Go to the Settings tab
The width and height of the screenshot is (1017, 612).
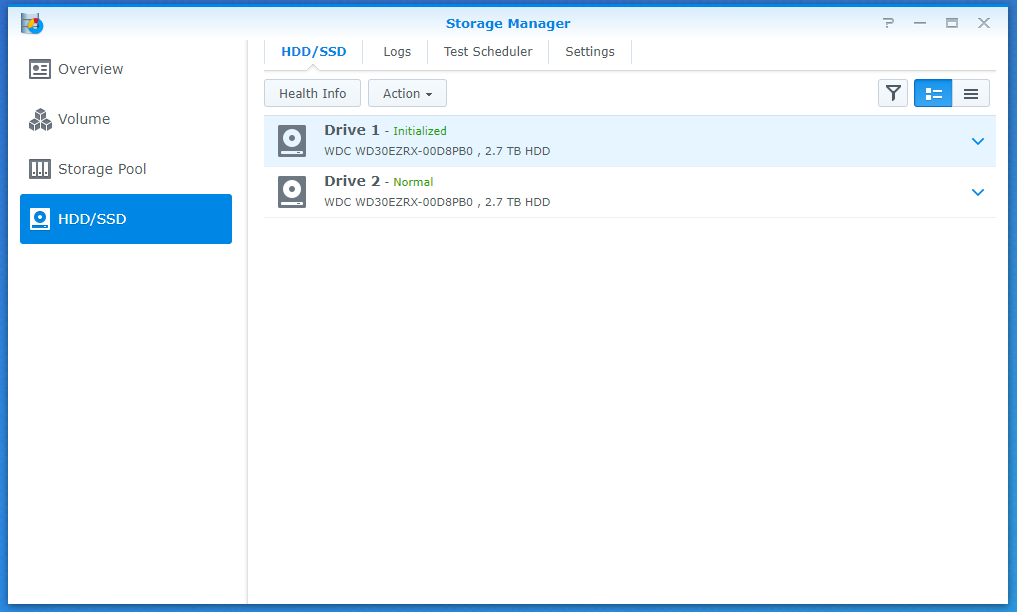pyautogui.click(x=590, y=52)
